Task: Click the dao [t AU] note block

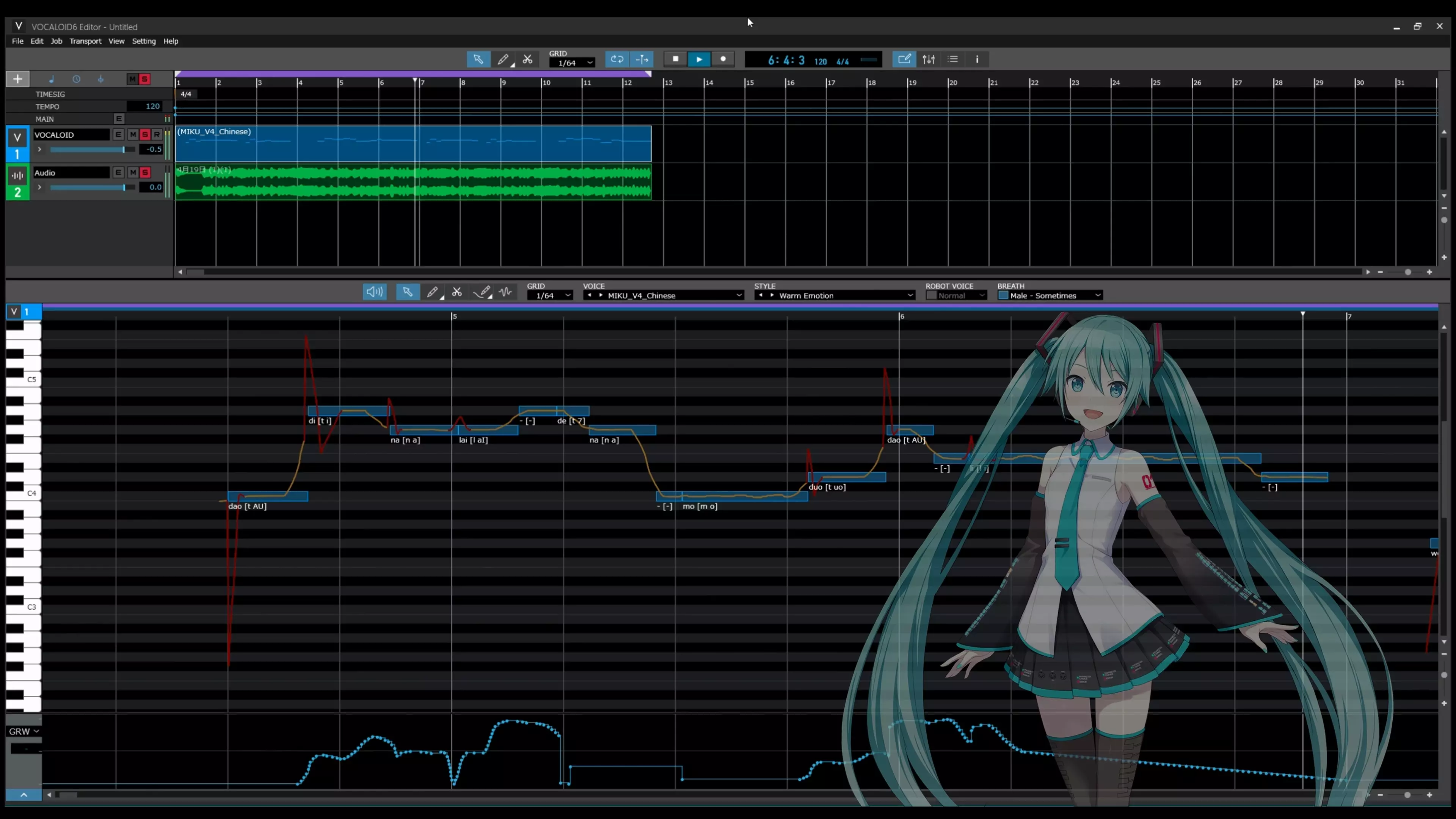Action: coord(268,496)
